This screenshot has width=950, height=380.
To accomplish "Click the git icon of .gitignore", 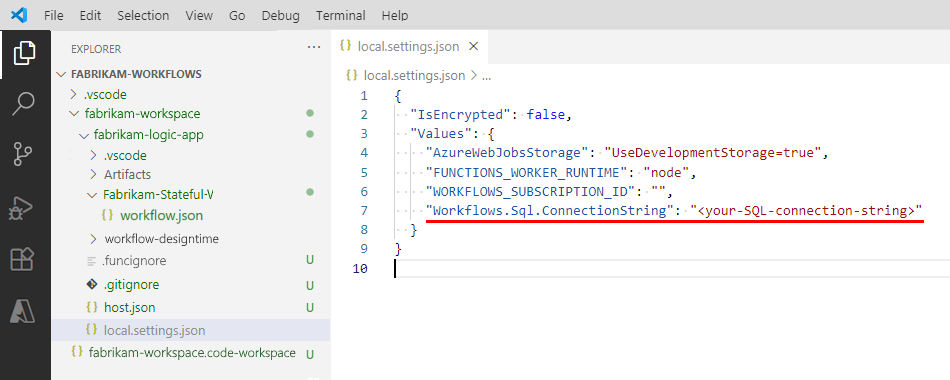I will [91, 284].
